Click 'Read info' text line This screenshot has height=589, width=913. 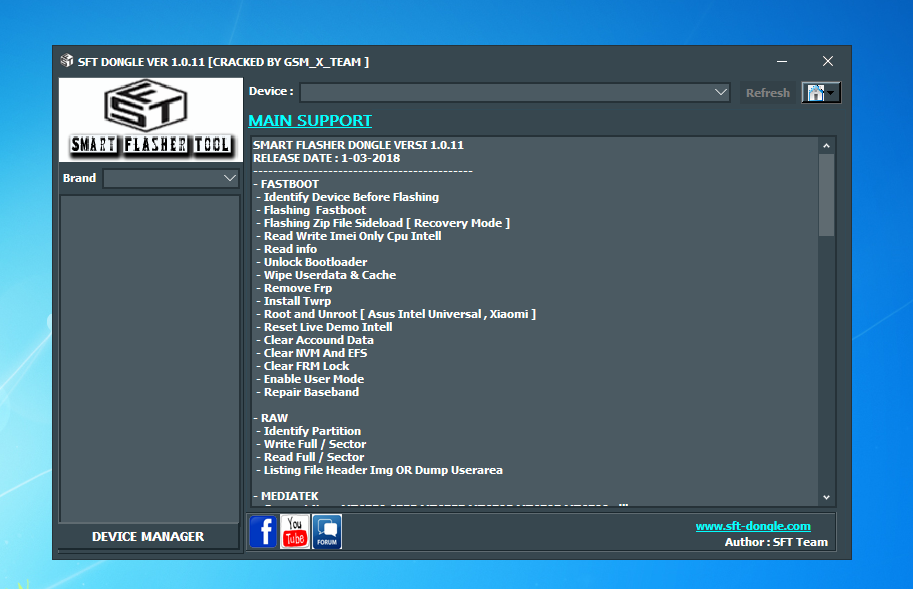click(x=285, y=249)
